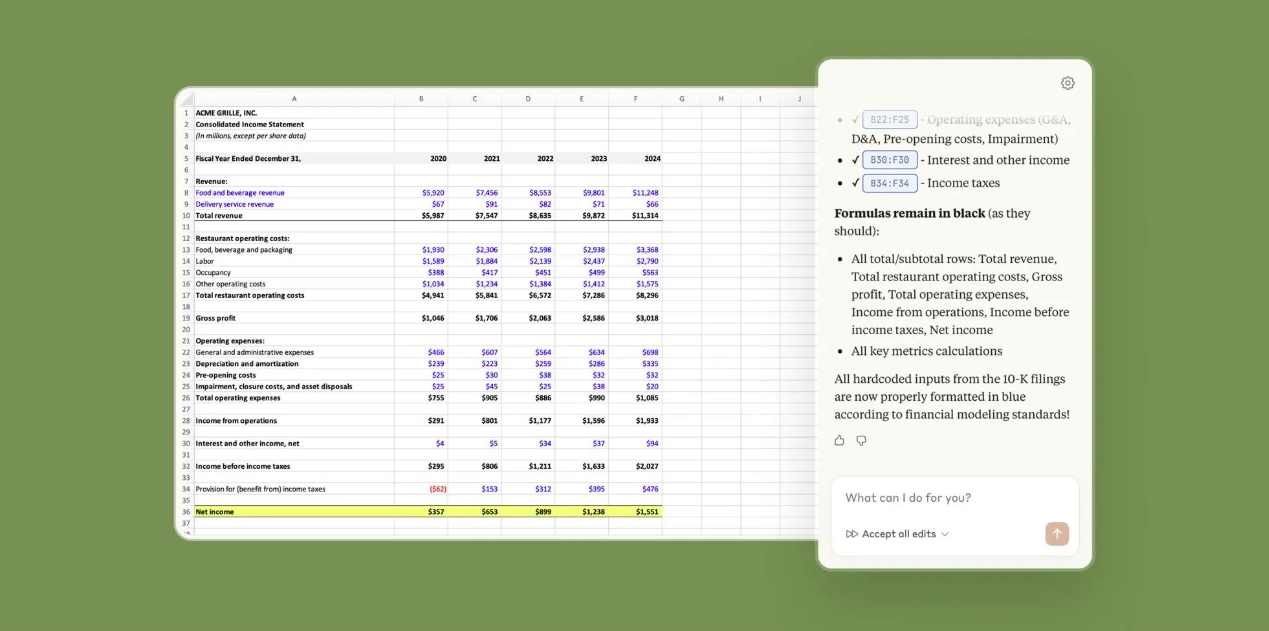
Task: Click the 'Total revenue' label
Action: tap(219, 215)
